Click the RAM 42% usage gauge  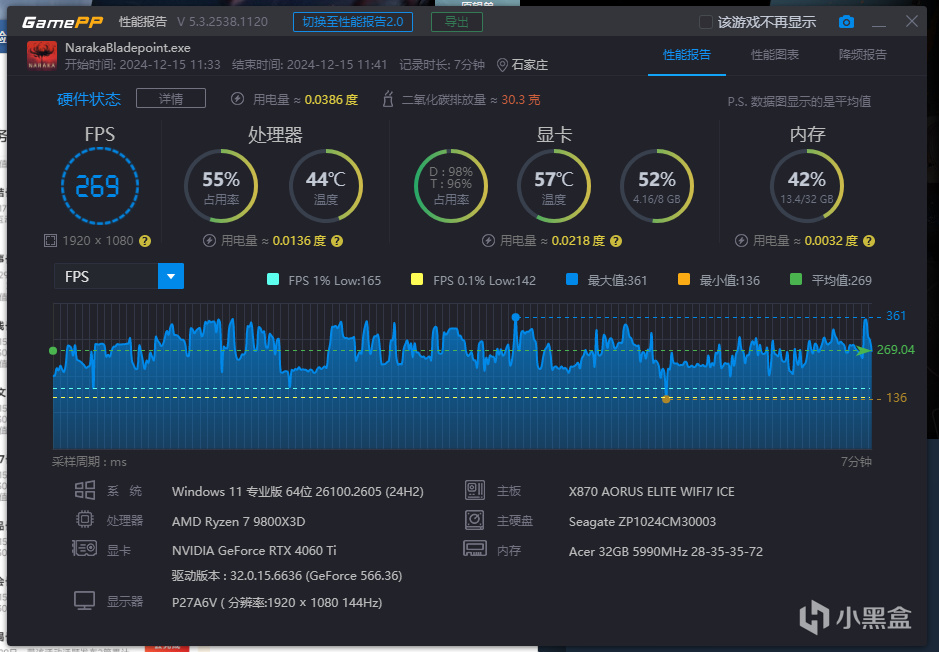pos(807,186)
